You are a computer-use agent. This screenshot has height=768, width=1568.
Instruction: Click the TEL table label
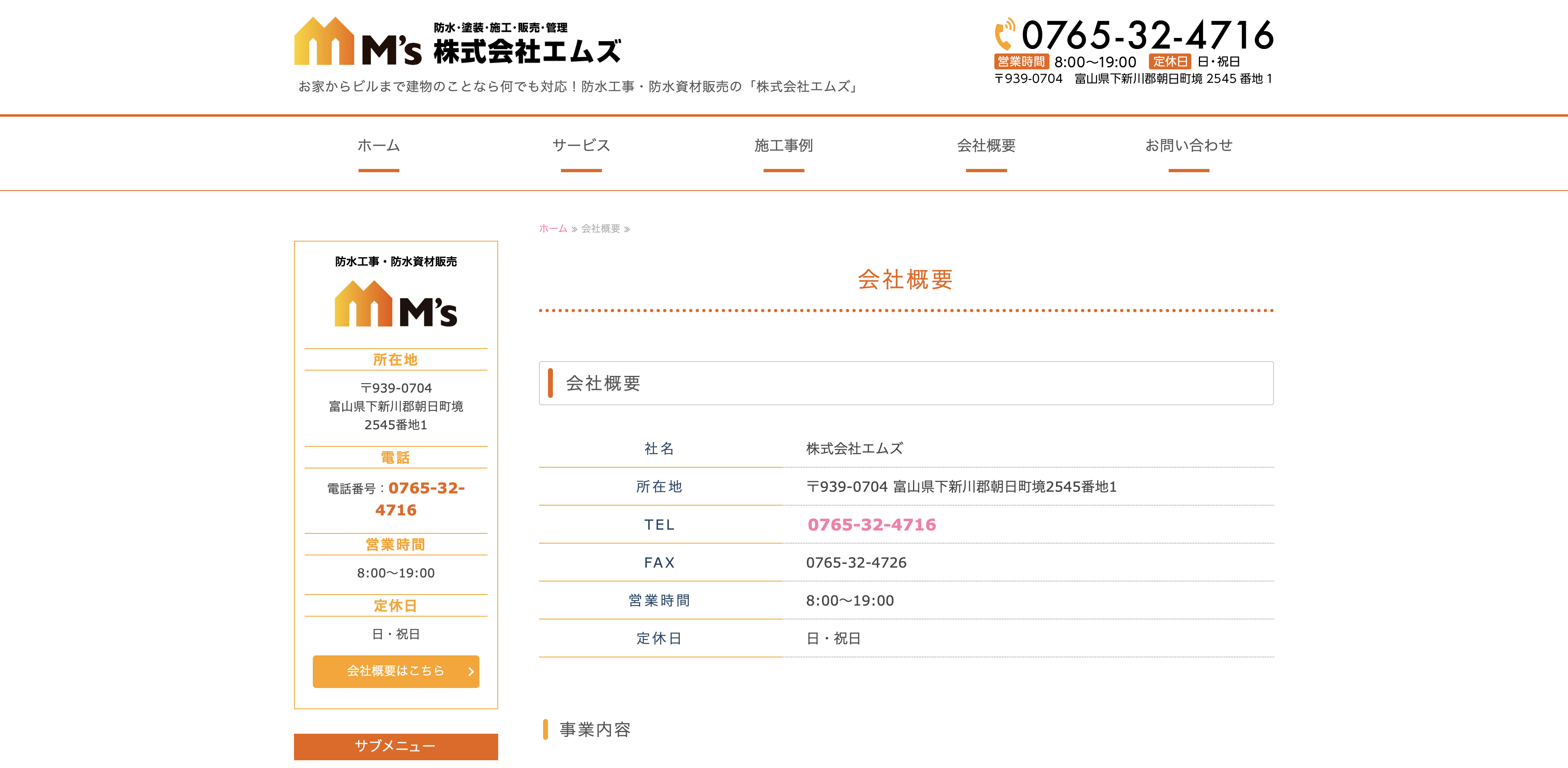point(660,525)
